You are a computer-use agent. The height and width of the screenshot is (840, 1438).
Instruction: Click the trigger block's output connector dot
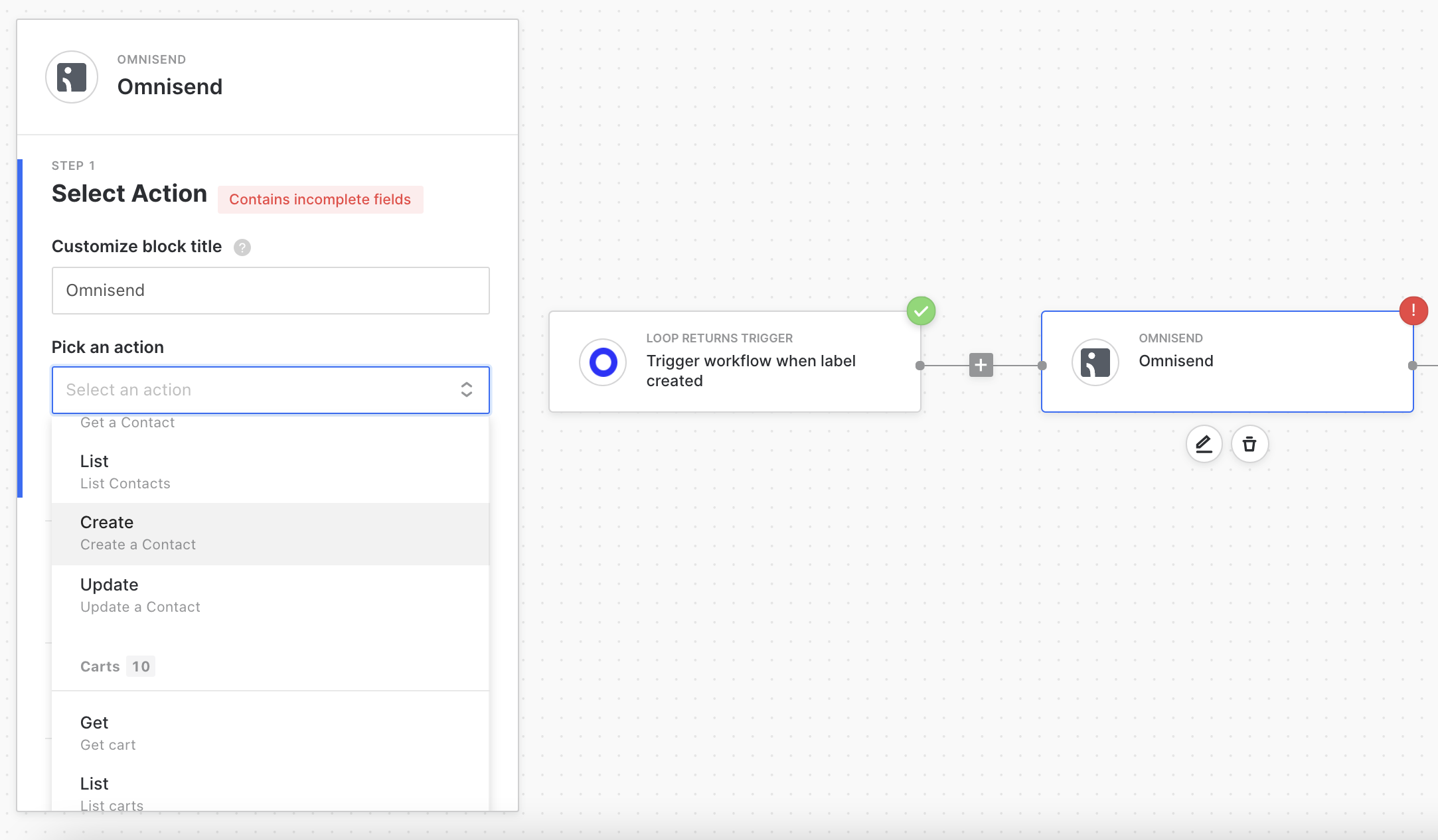(919, 366)
